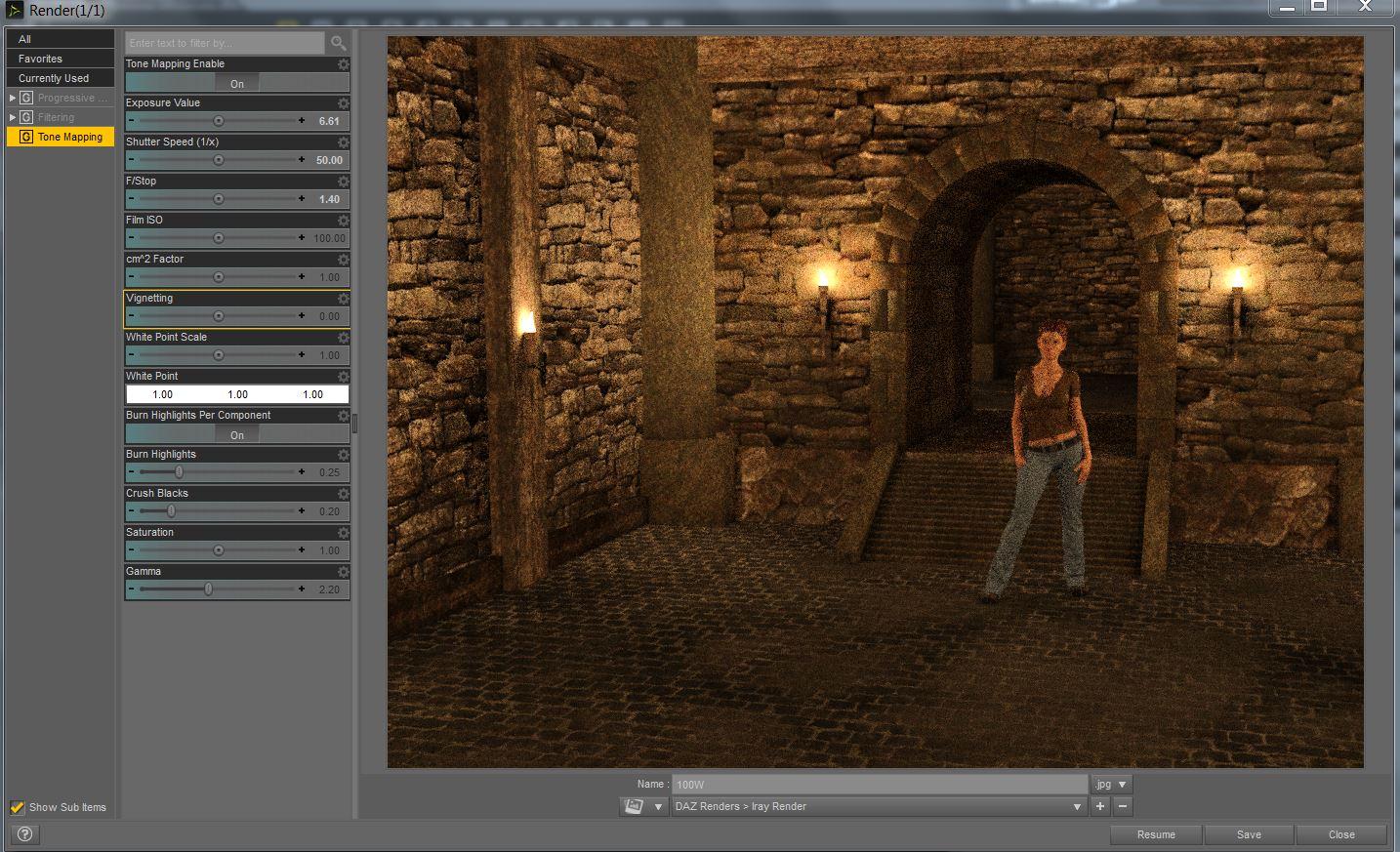Click the Save button
The width and height of the screenshot is (1400, 852).
point(1249,834)
